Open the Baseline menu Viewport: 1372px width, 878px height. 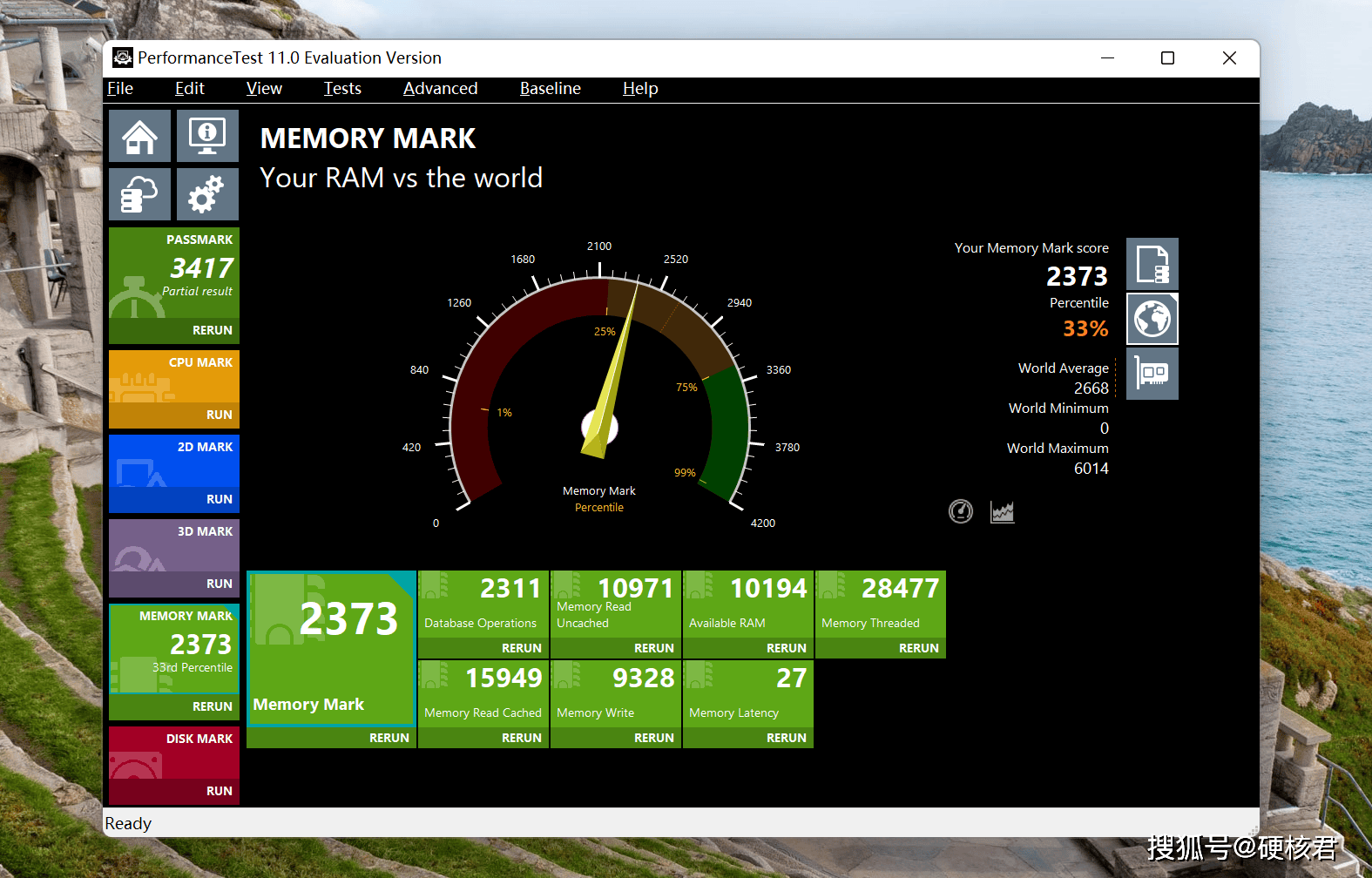pos(551,89)
